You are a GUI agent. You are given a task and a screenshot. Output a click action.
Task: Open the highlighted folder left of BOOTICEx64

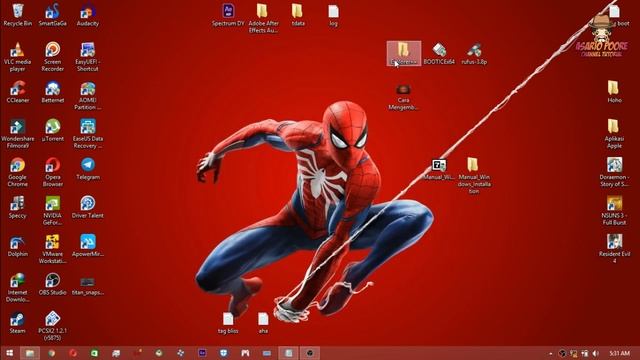[404, 53]
